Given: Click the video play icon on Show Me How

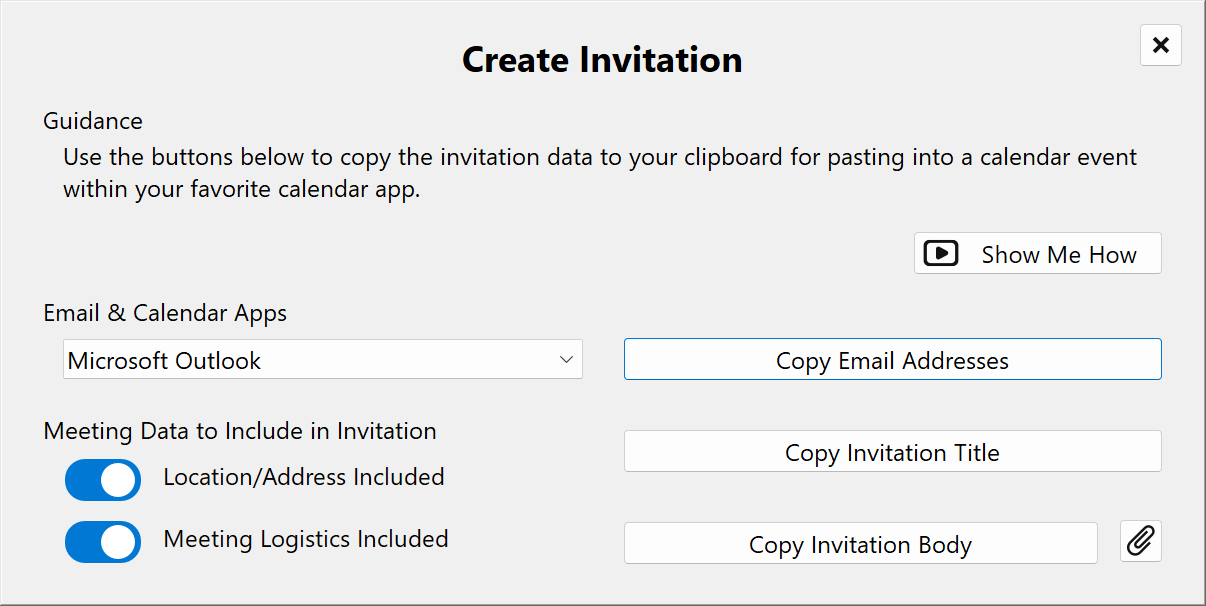Looking at the screenshot, I should coord(940,253).
